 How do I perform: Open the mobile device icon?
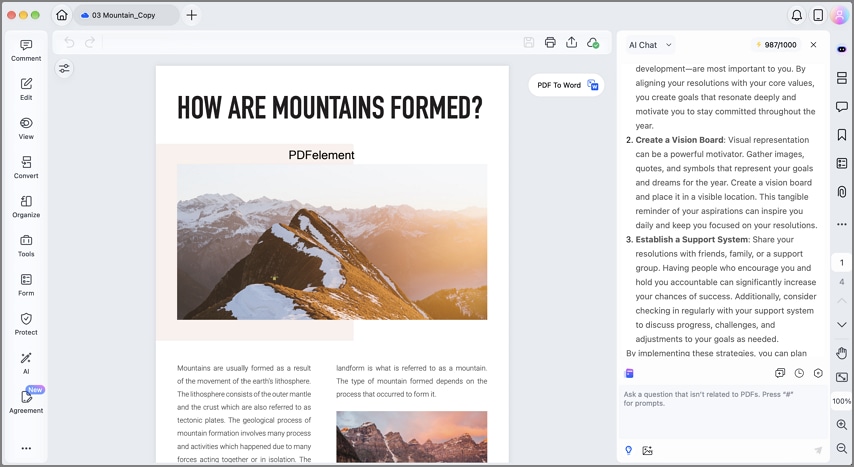pos(818,15)
